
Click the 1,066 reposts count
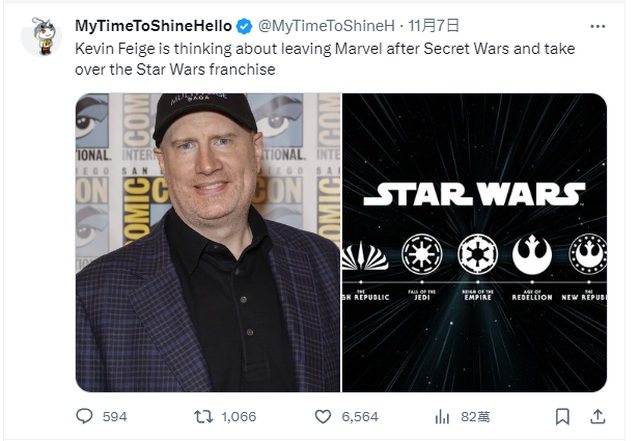point(239,416)
